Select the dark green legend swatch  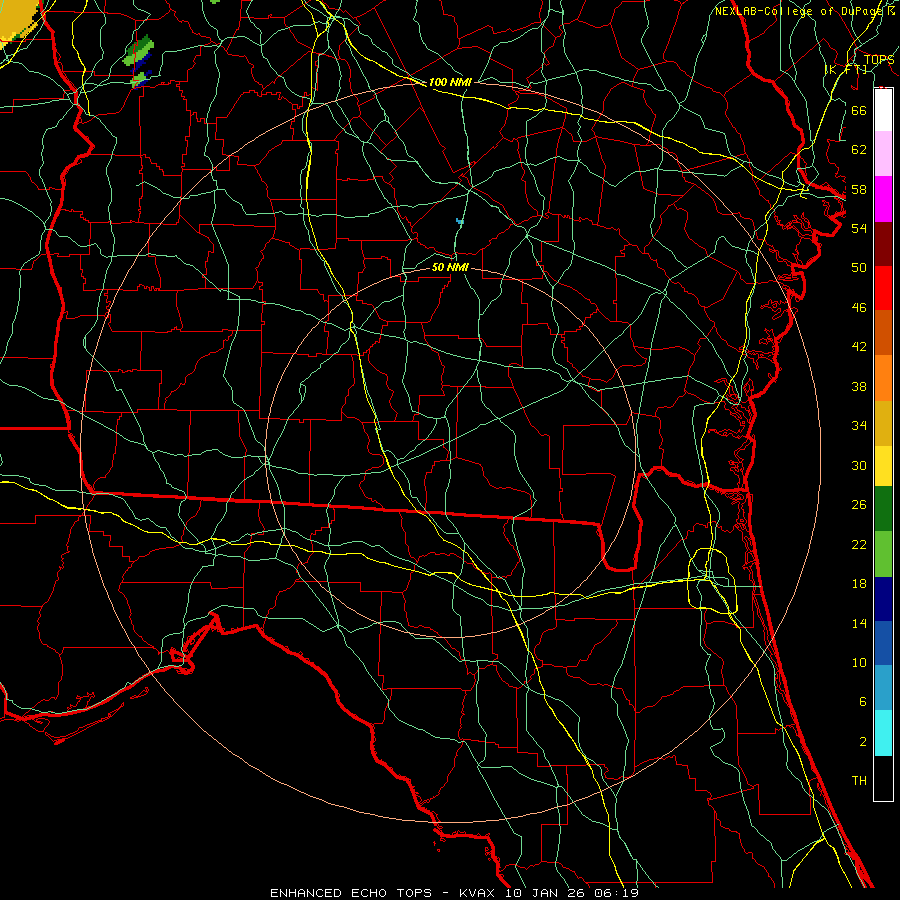click(x=883, y=509)
